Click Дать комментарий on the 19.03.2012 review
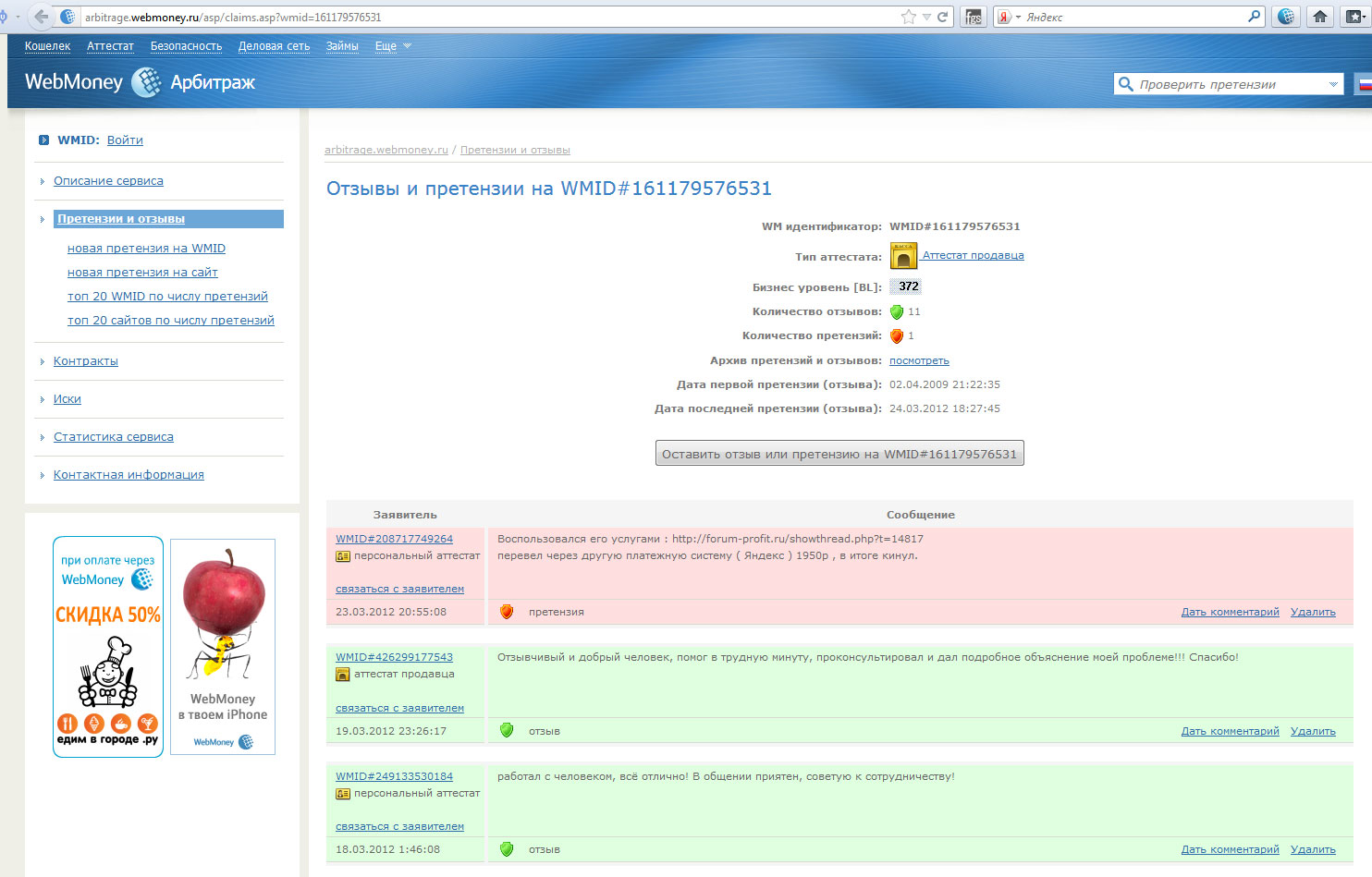 pyautogui.click(x=1230, y=731)
